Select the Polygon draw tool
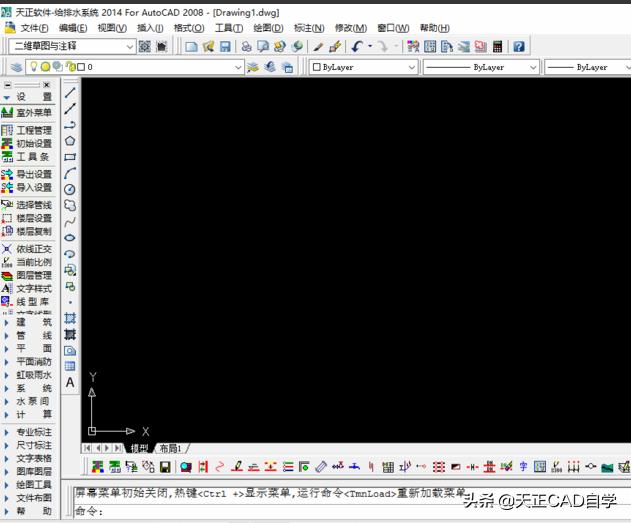This screenshot has height=523, width=631. (x=70, y=141)
